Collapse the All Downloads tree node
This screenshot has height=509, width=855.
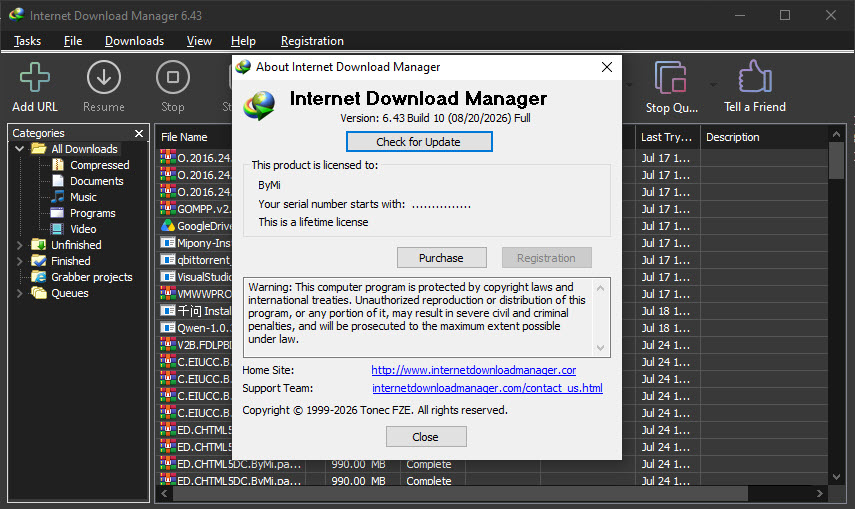click(20, 149)
